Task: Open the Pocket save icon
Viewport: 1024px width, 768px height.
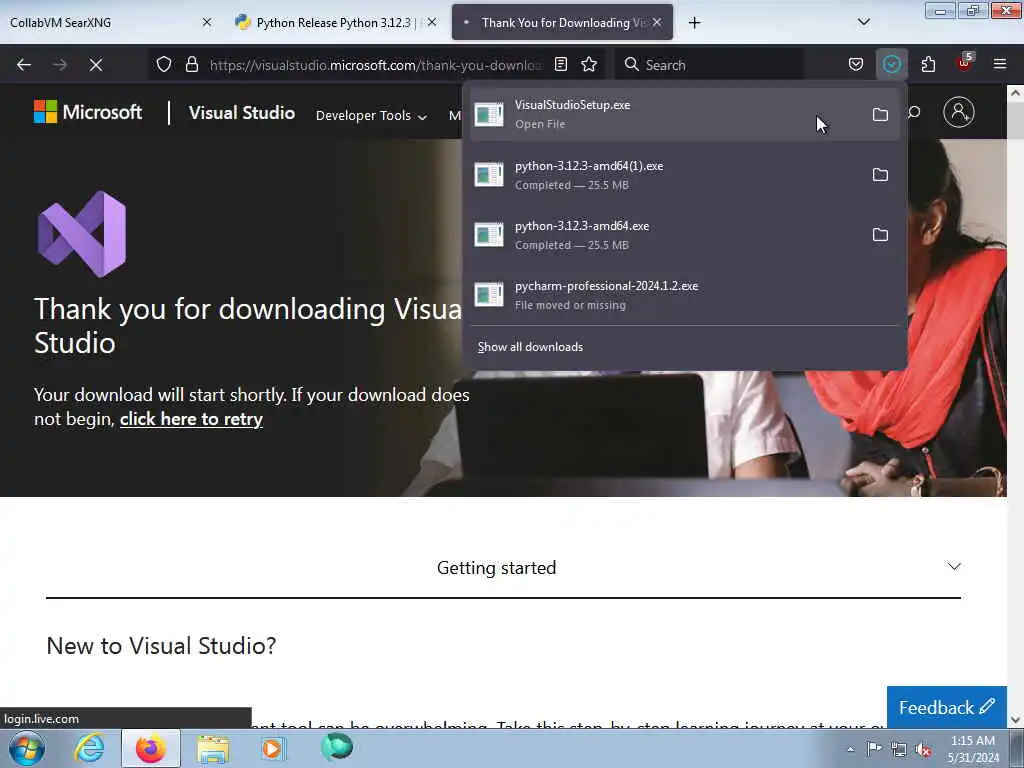Action: tap(856, 64)
